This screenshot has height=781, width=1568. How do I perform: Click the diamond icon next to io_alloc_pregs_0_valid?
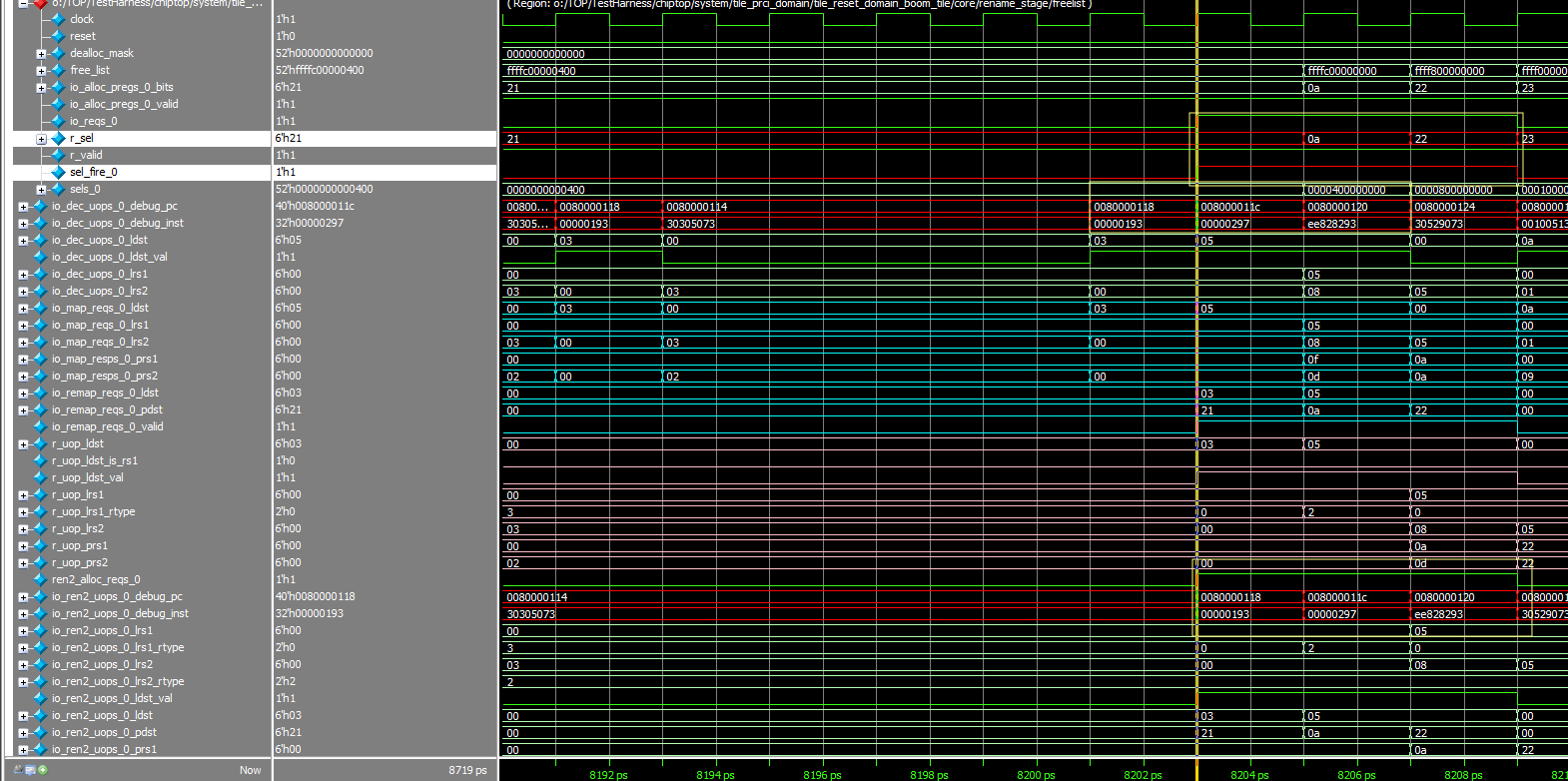pyautogui.click(x=58, y=104)
